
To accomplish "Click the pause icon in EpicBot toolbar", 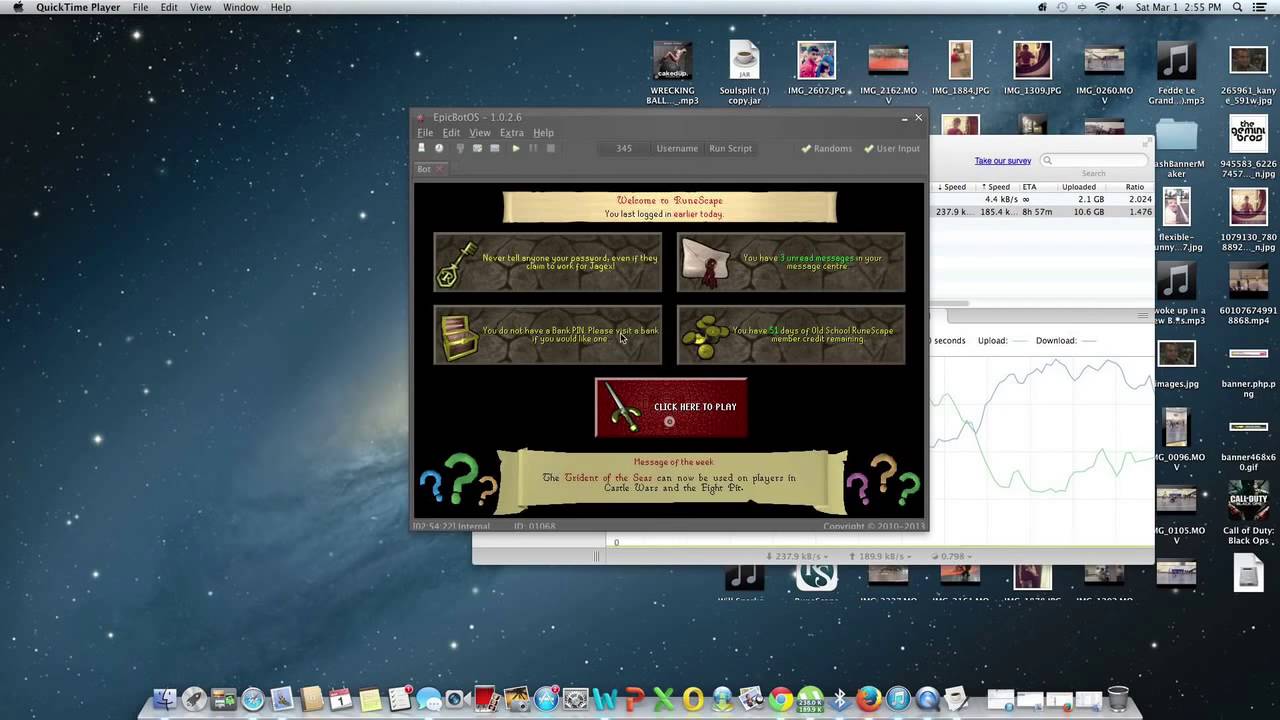I will [533, 148].
